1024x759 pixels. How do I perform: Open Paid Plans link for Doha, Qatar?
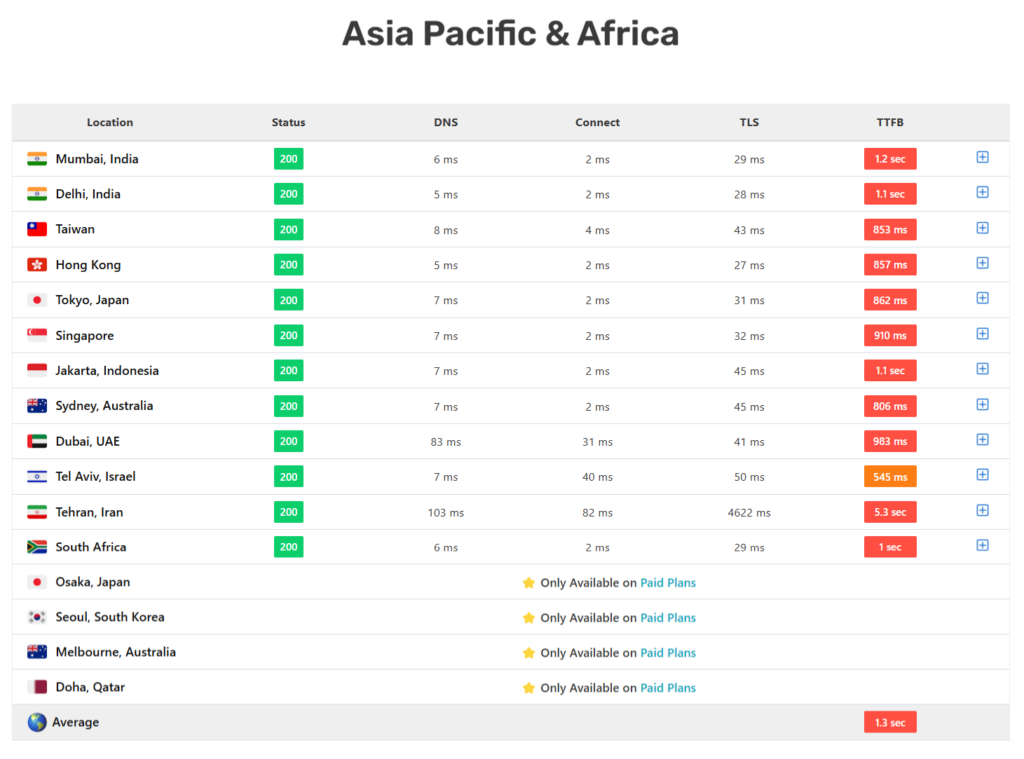668,687
